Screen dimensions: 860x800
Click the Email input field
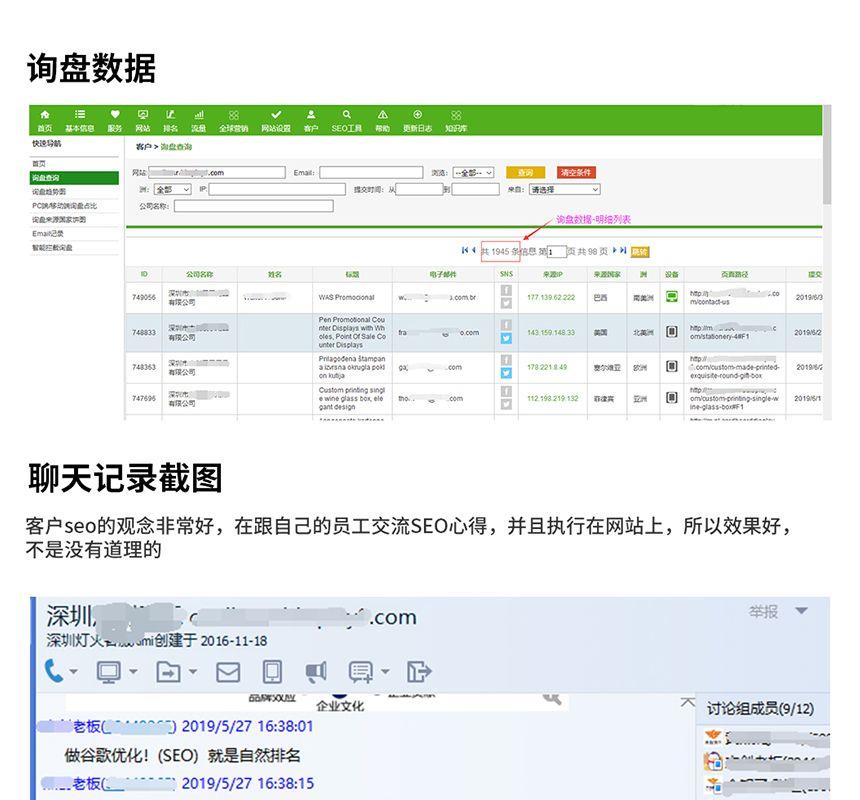click(370, 173)
